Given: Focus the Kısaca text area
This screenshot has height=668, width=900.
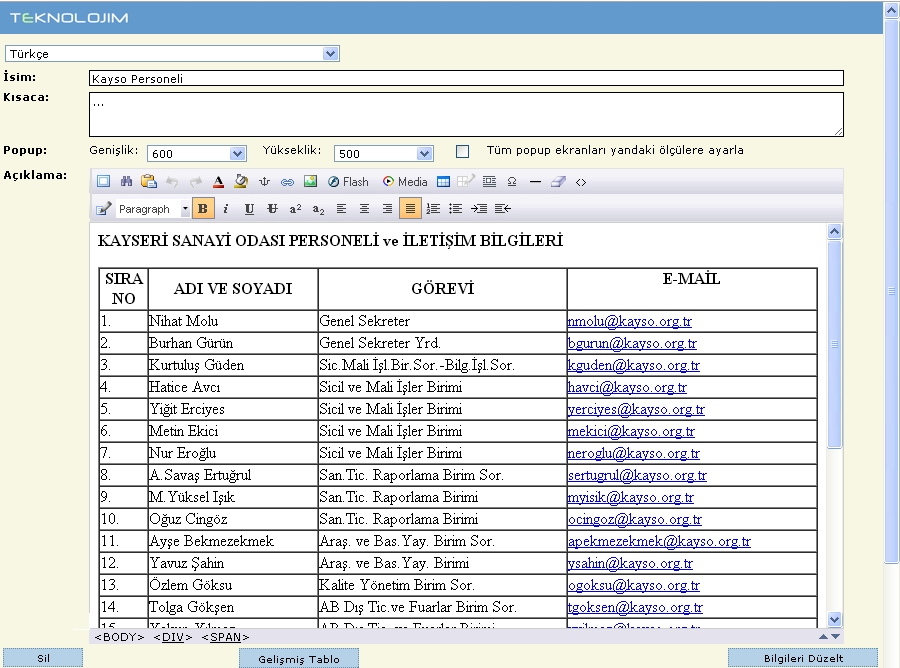Looking at the screenshot, I should click(x=466, y=115).
